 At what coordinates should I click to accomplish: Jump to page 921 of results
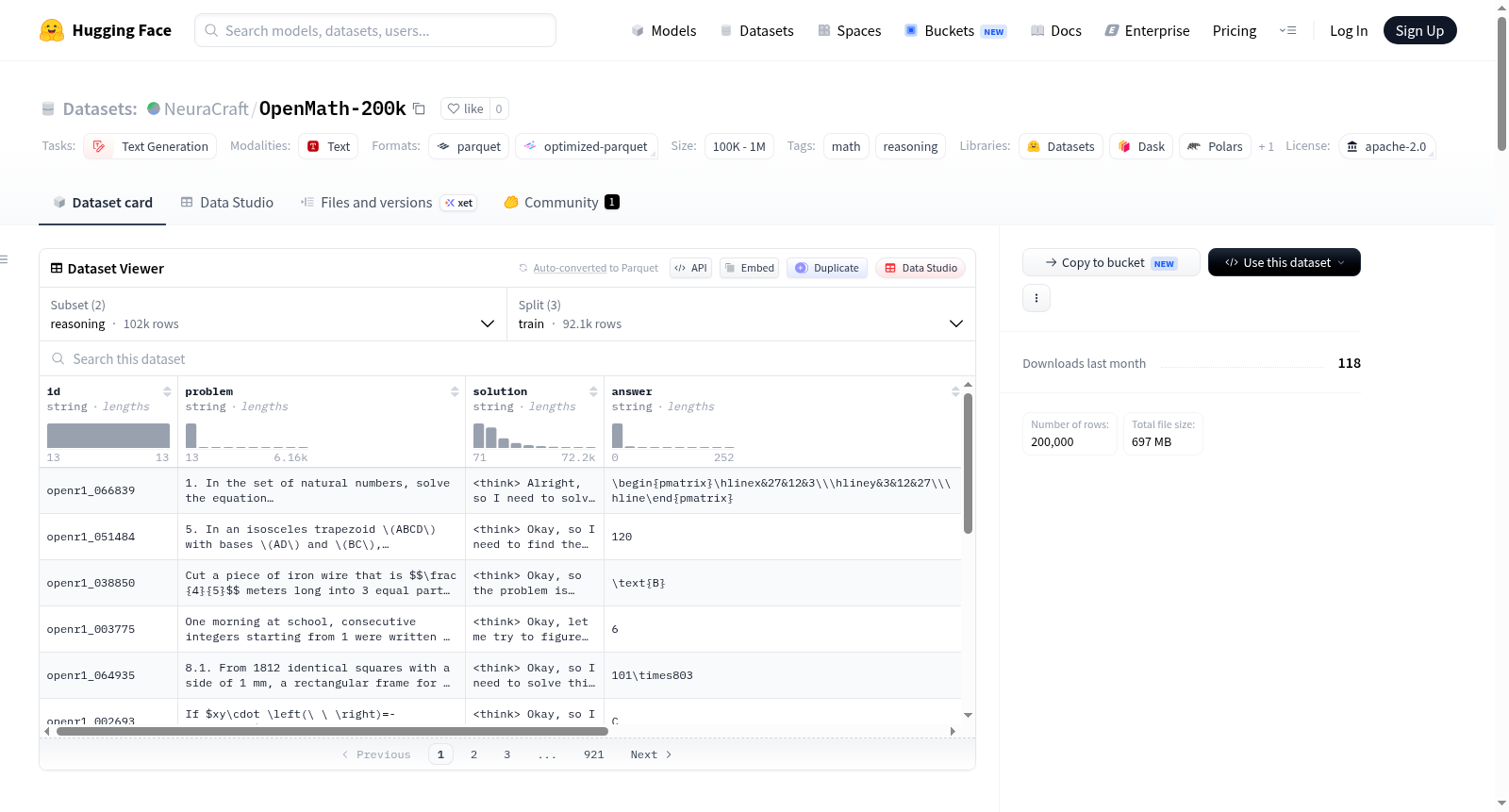click(x=594, y=754)
